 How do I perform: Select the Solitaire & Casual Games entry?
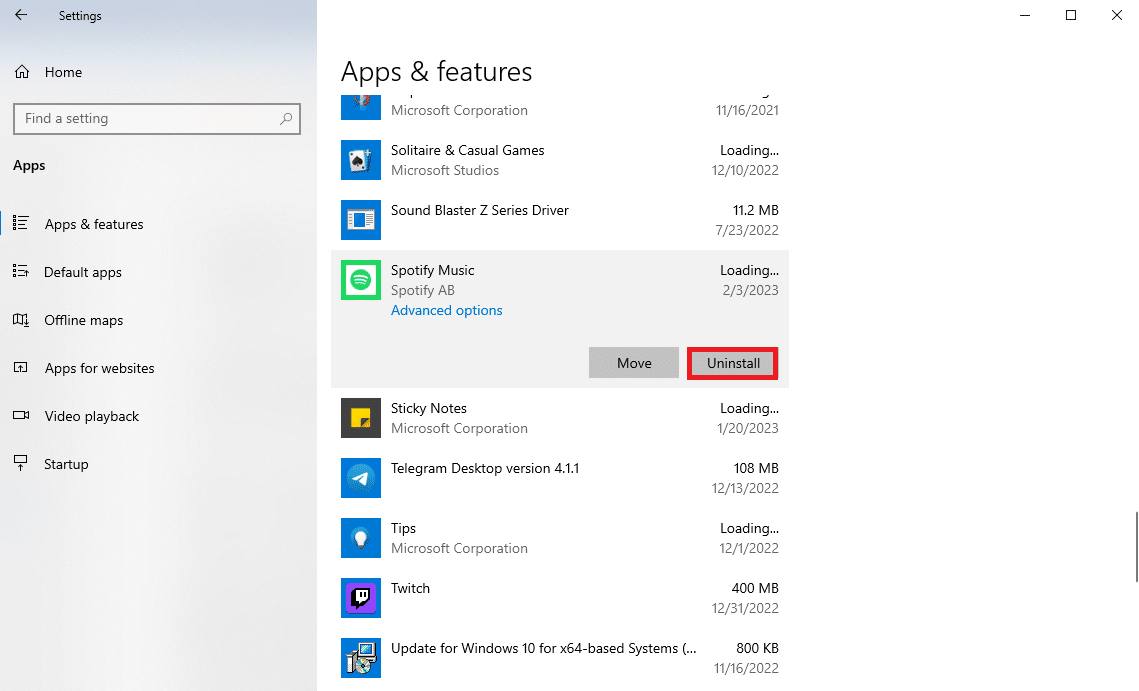[467, 150]
